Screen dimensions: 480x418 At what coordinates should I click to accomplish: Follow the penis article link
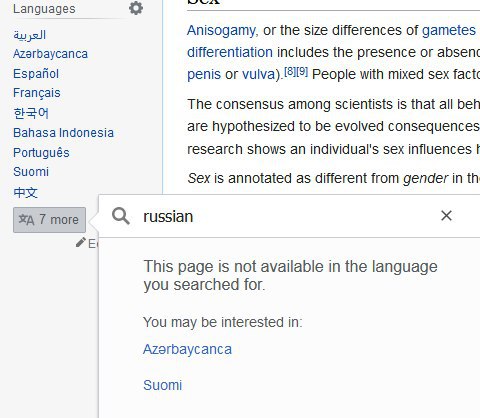tap(204, 74)
